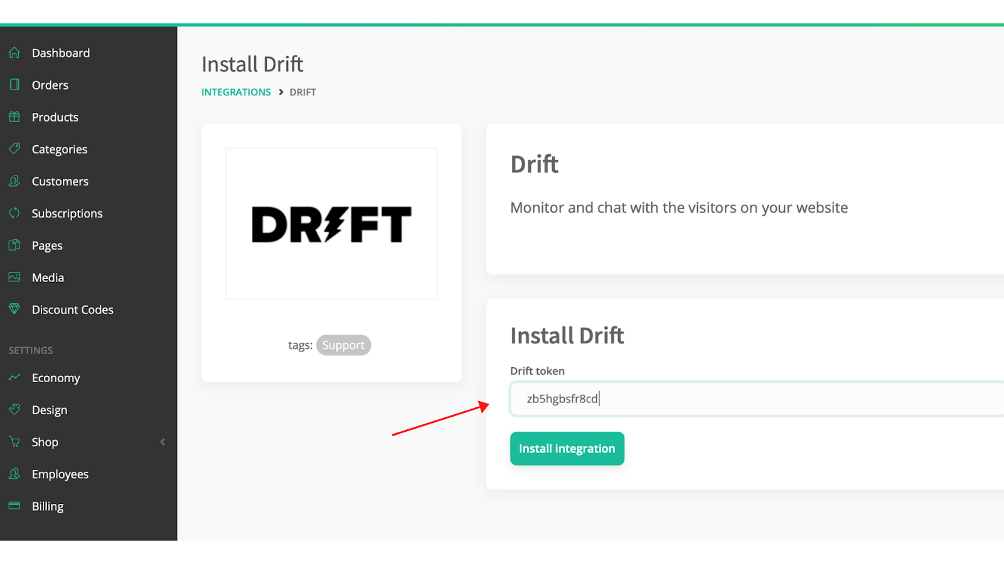1004x564 pixels.
Task: Click the Economy chart icon
Action: coord(14,377)
